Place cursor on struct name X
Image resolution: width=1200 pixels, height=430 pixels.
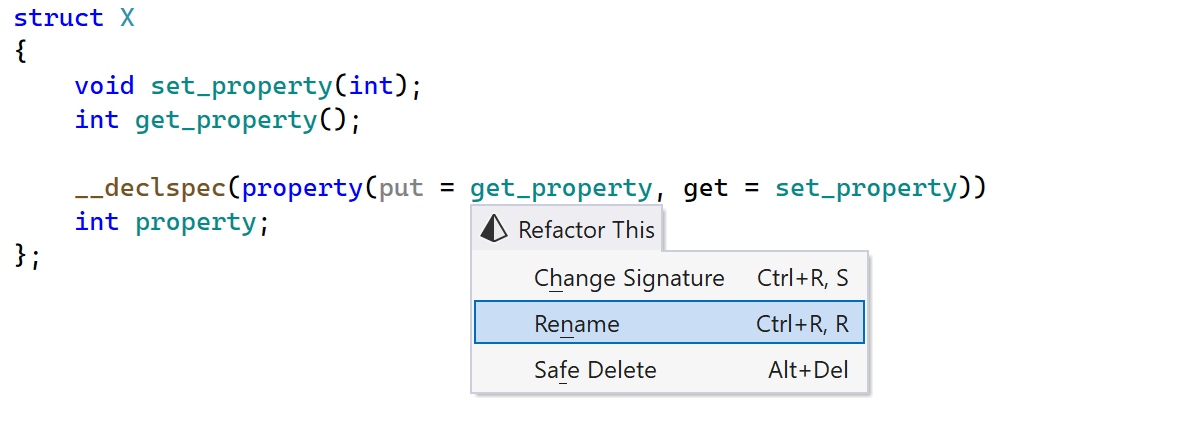click(x=127, y=18)
